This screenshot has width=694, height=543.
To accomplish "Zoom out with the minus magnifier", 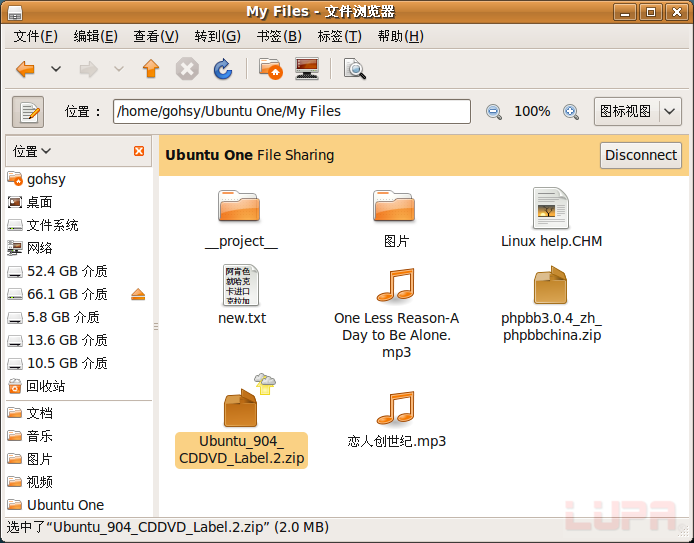I will coord(494,112).
